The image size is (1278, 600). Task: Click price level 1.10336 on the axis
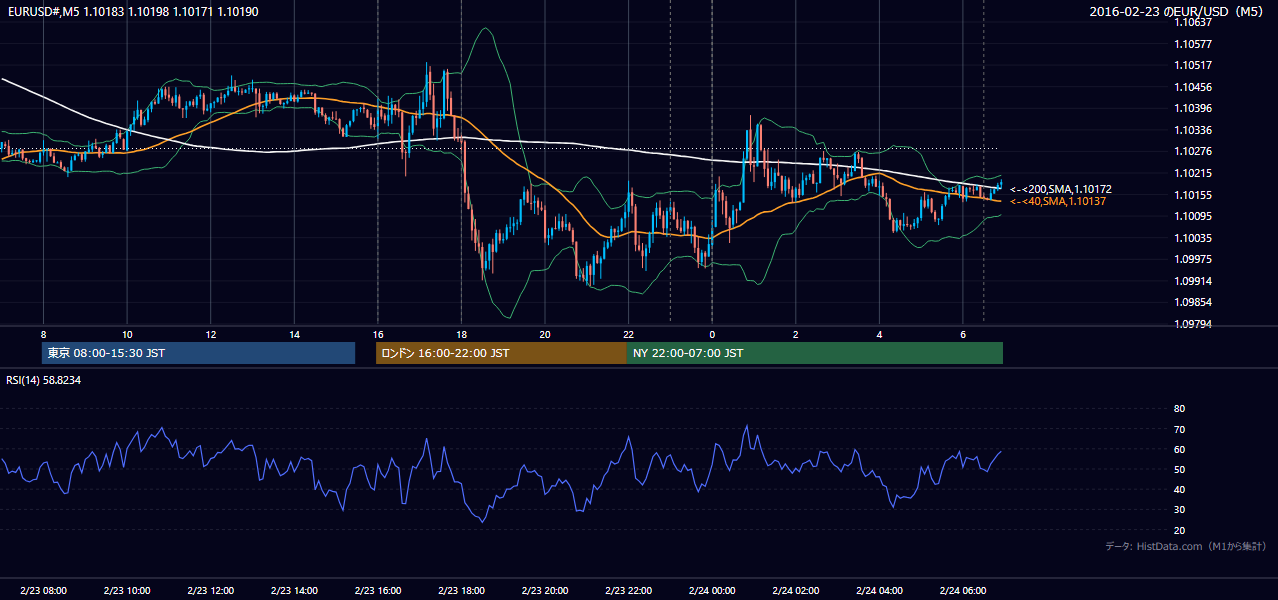point(1193,130)
